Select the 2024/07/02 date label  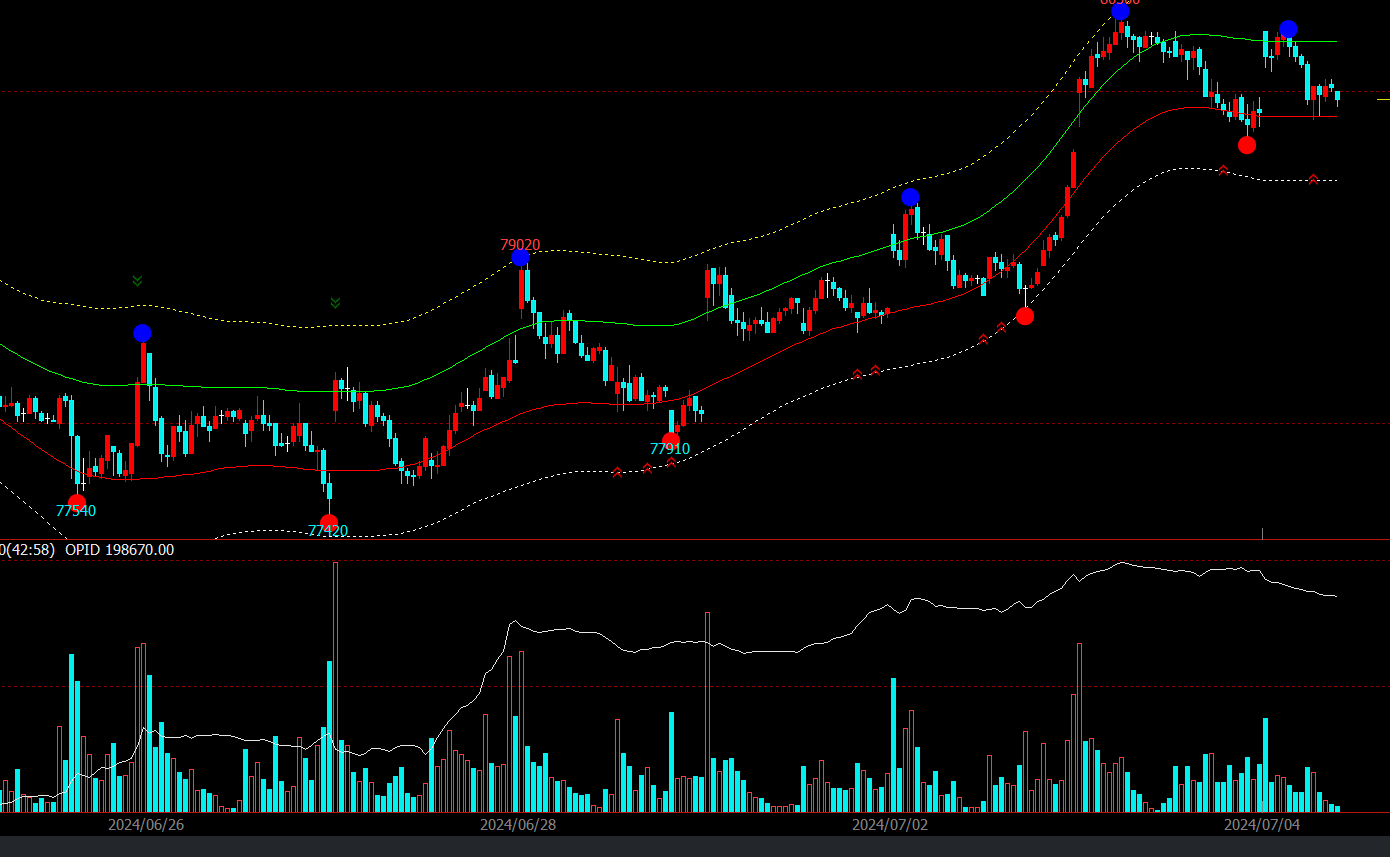tap(890, 825)
